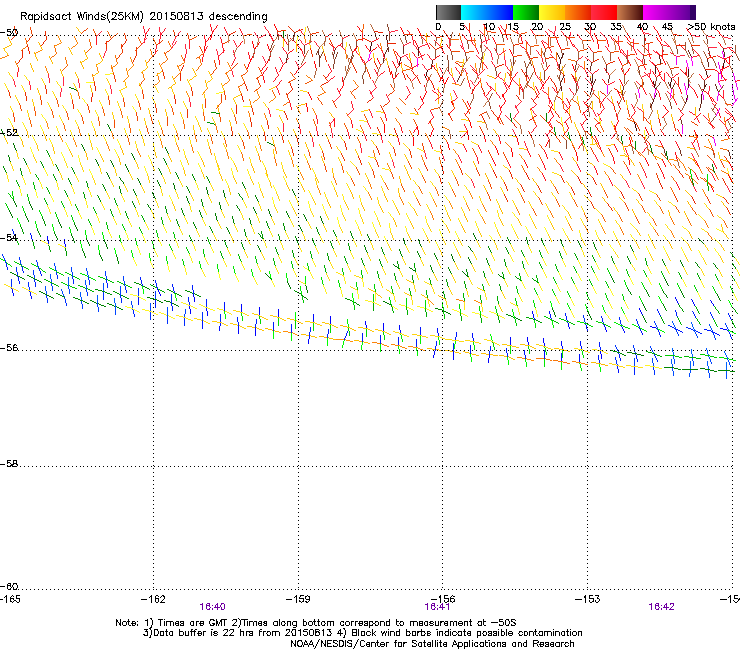Click the -50 latitude label

point(9,33)
